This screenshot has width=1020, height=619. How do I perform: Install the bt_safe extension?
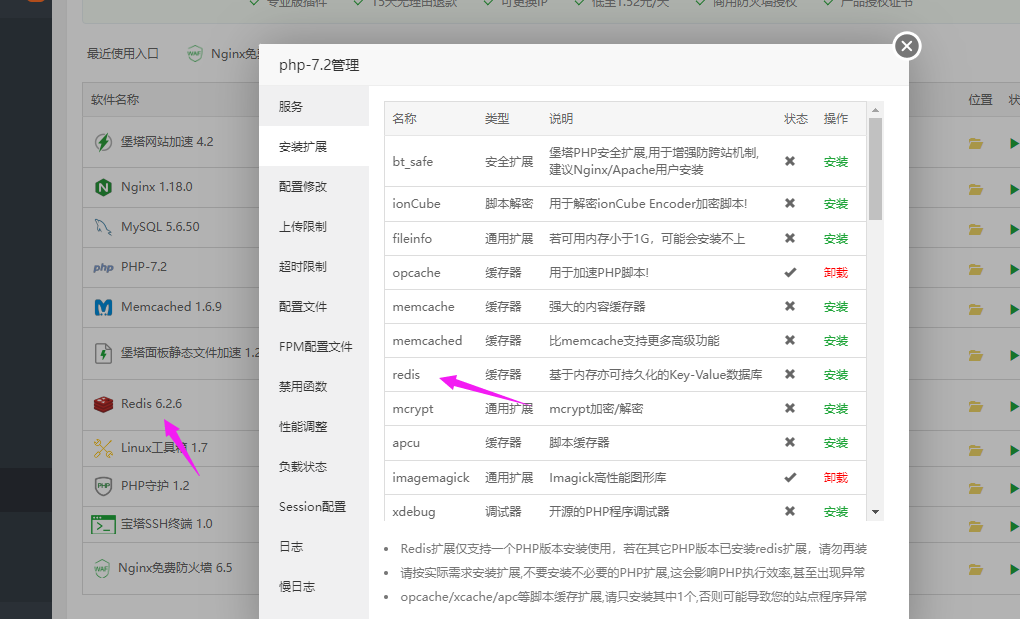pos(835,161)
